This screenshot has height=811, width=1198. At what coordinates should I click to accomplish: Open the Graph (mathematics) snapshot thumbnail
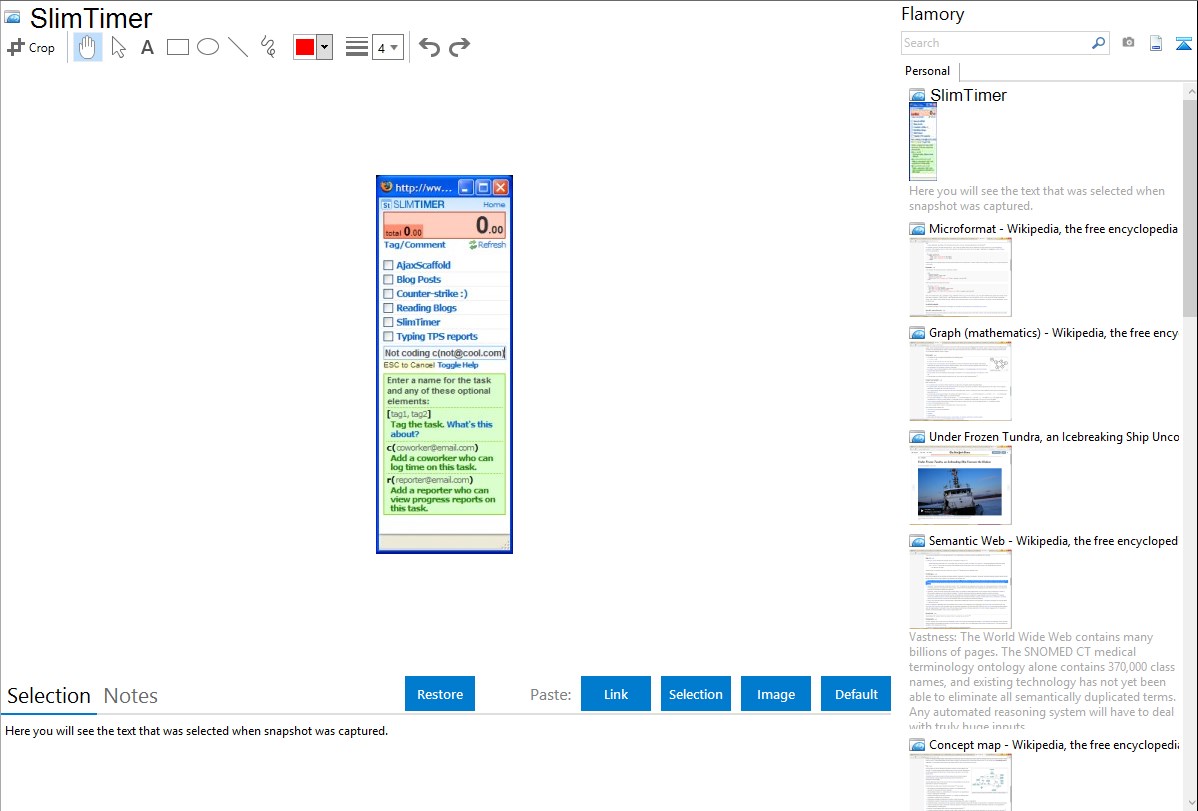pyautogui.click(x=960, y=381)
